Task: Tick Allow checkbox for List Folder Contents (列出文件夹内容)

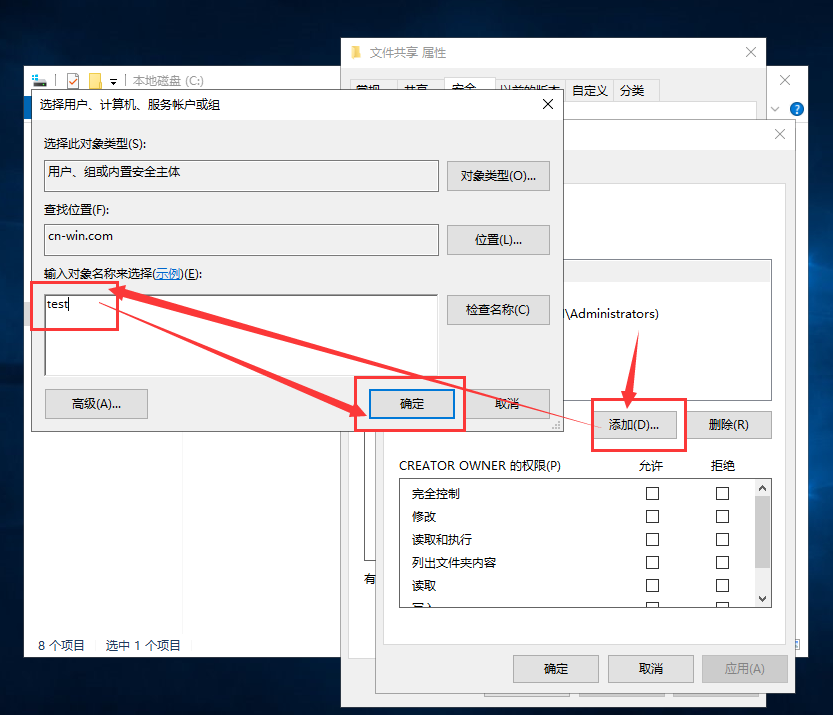Action: [652, 563]
